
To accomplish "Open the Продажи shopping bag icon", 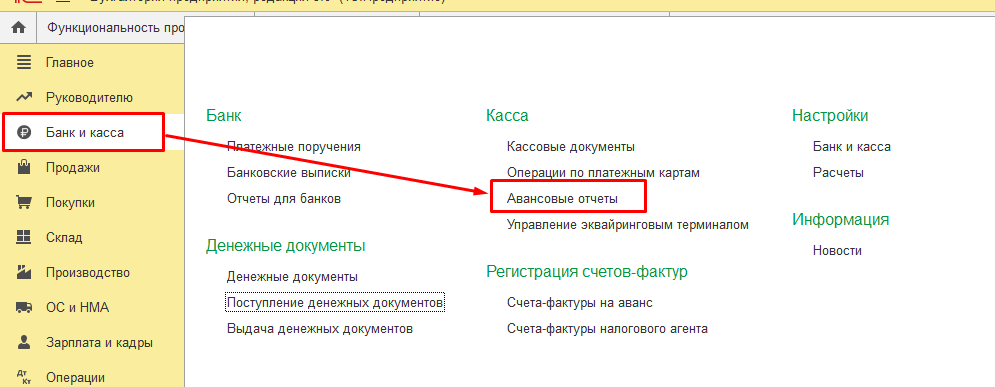I will click(x=23, y=167).
